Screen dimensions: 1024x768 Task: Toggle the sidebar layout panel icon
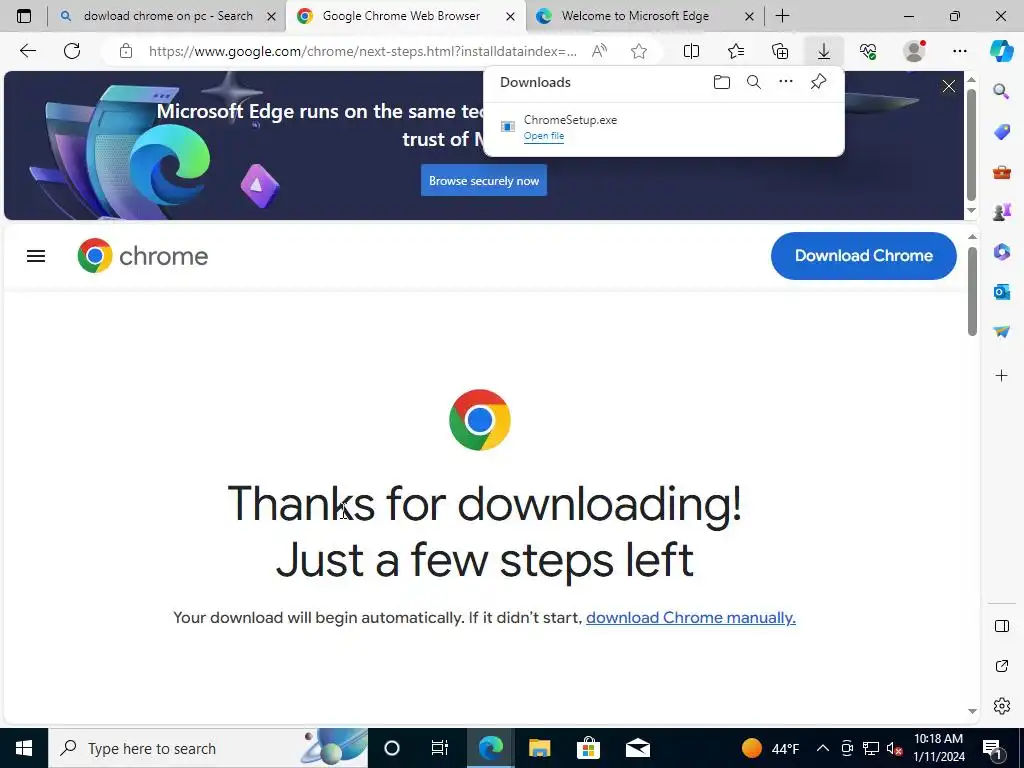(1001, 626)
